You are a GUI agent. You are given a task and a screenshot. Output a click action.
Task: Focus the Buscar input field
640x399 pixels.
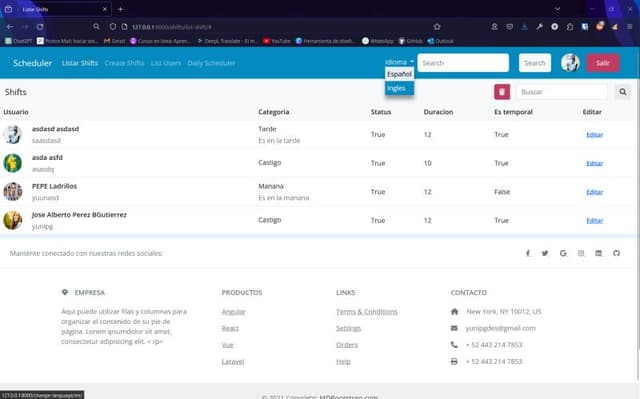tap(562, 92)
